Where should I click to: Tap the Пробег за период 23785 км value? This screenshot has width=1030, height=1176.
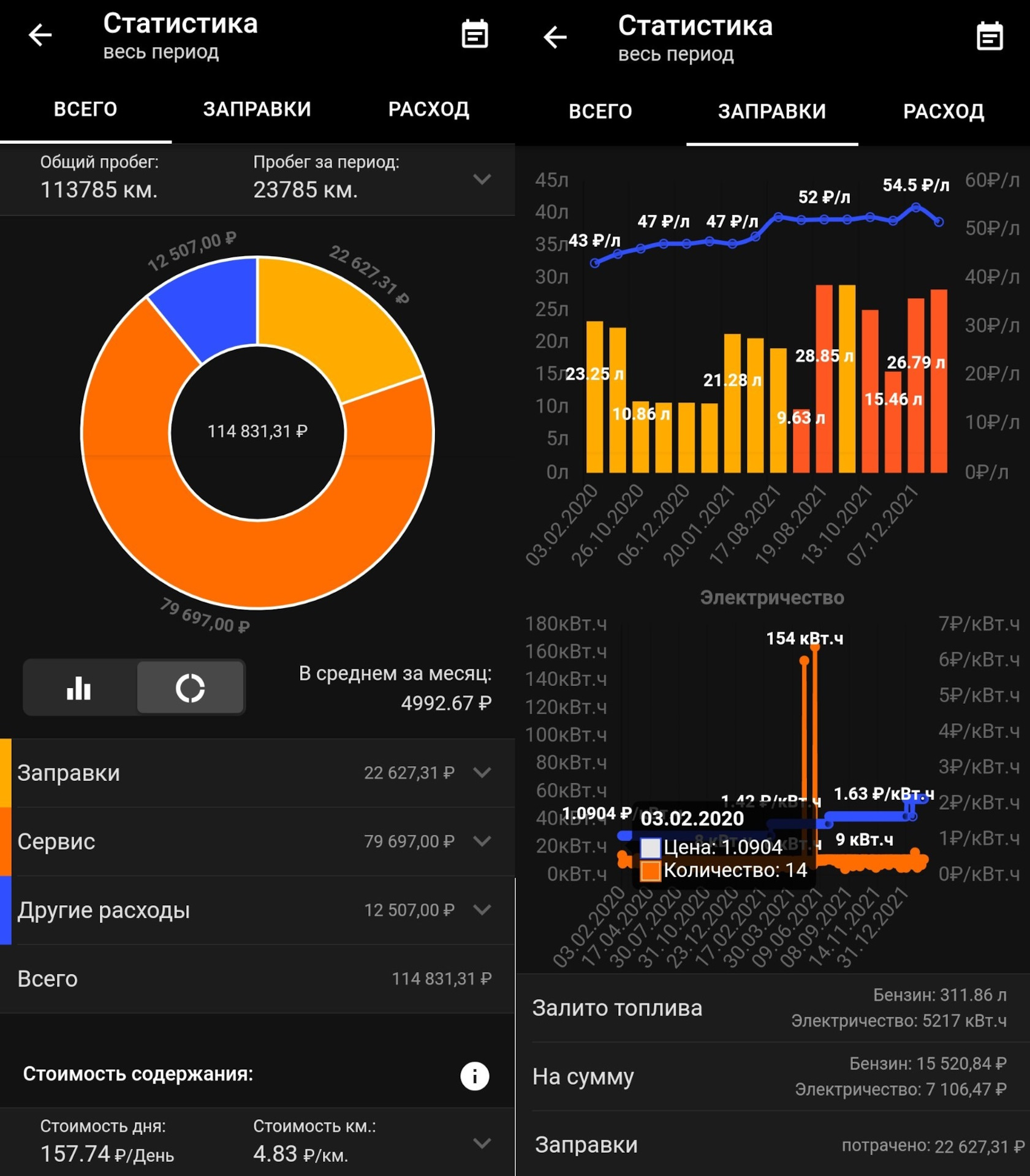click(305, 190)
